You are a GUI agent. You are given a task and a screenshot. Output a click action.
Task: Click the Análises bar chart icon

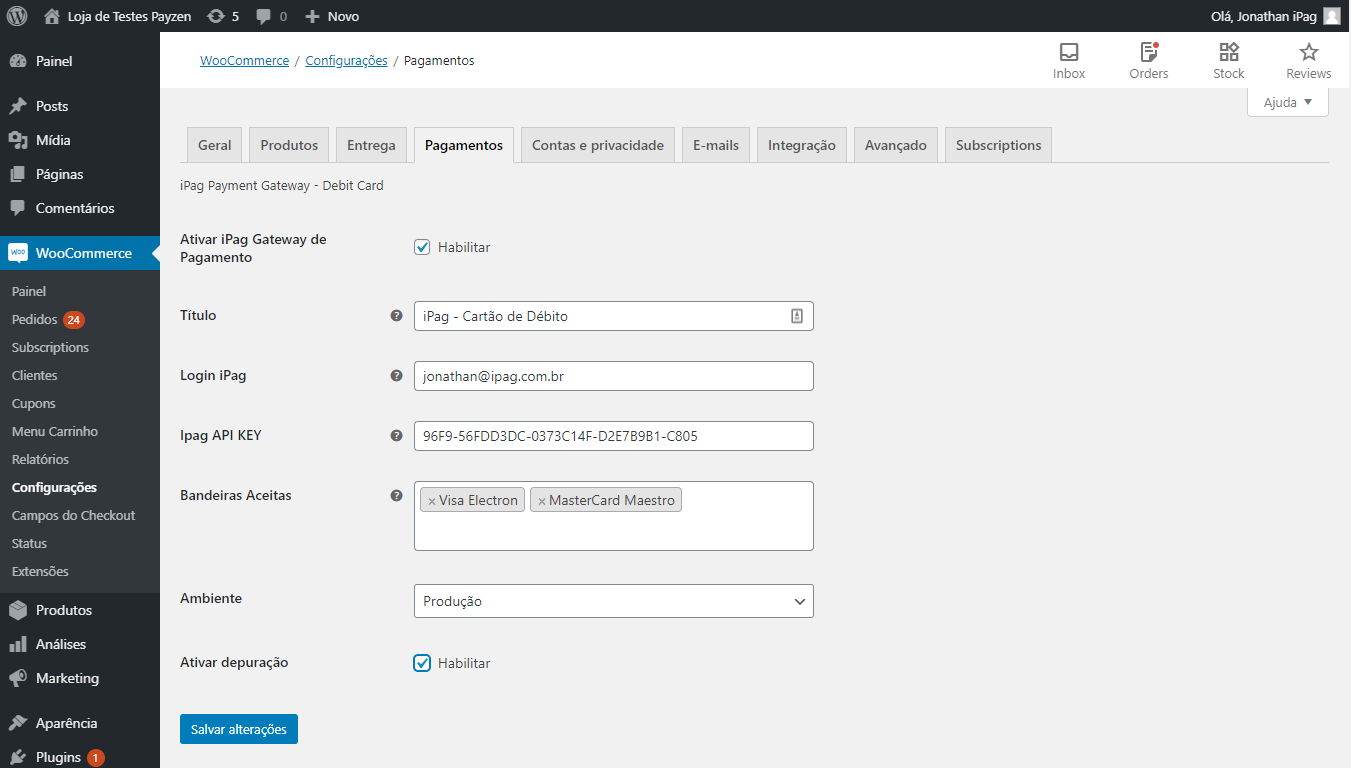point(18,644)
